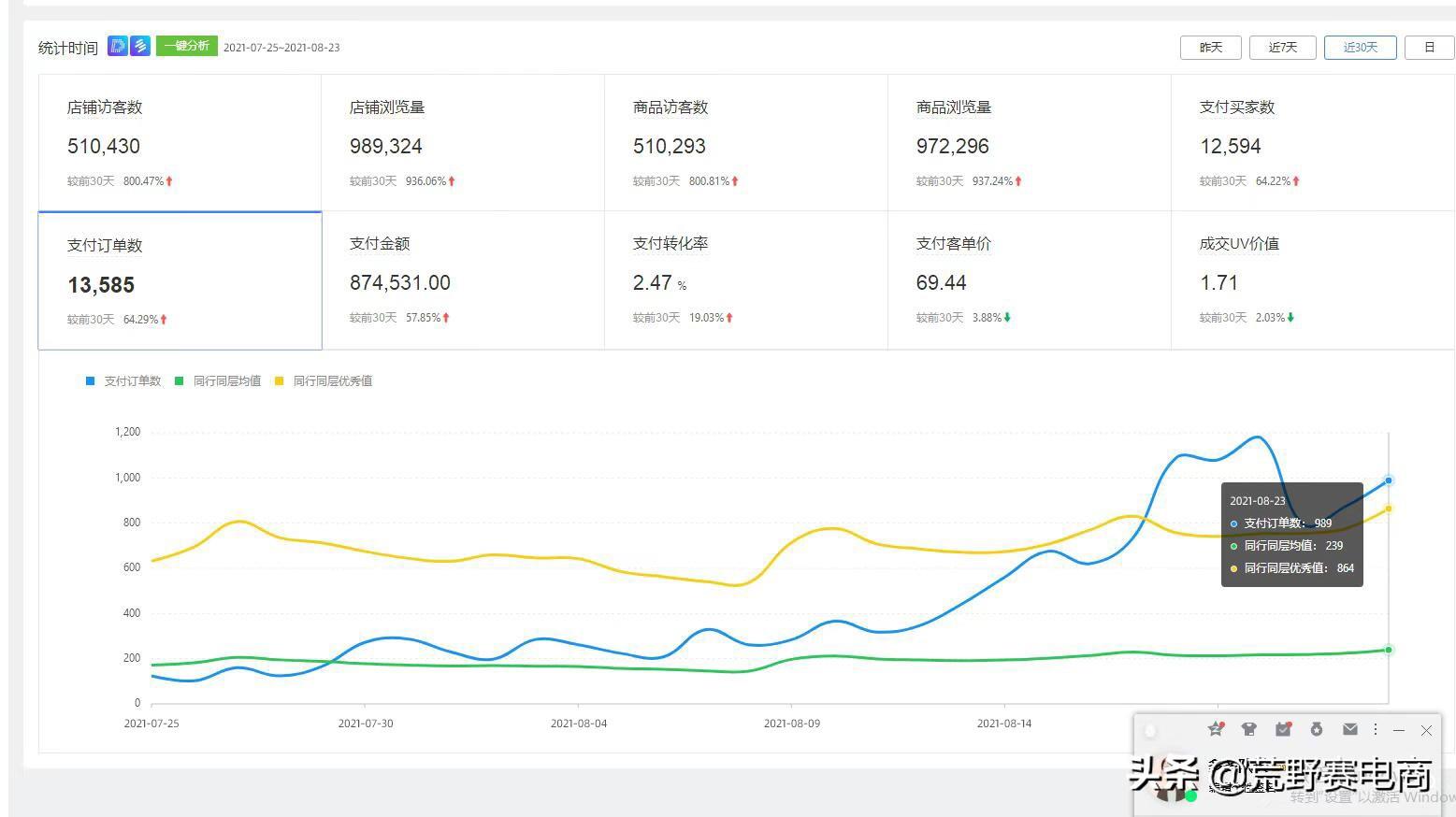
Task: Click the 3.88% change under 支付客单价
Action: [x=987, y=318]
